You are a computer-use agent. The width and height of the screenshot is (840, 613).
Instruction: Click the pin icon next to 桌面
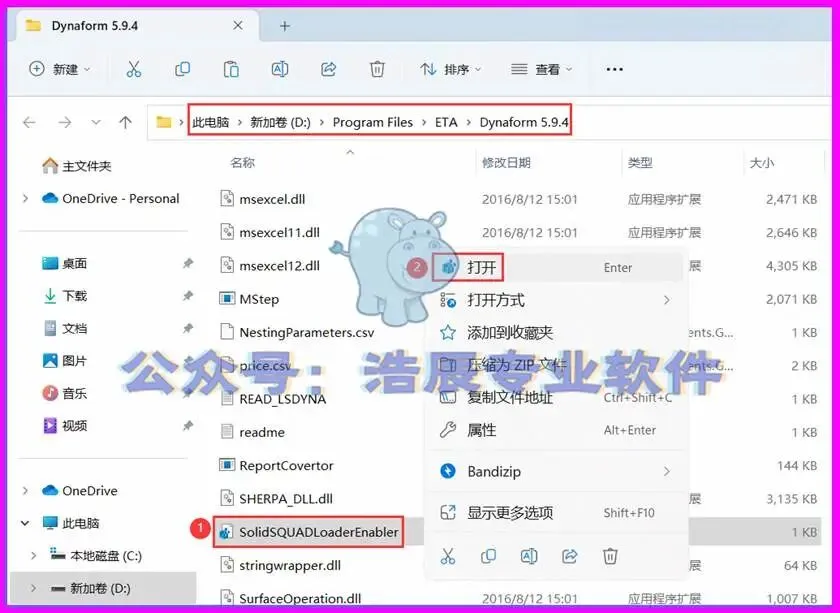[188, 263]
